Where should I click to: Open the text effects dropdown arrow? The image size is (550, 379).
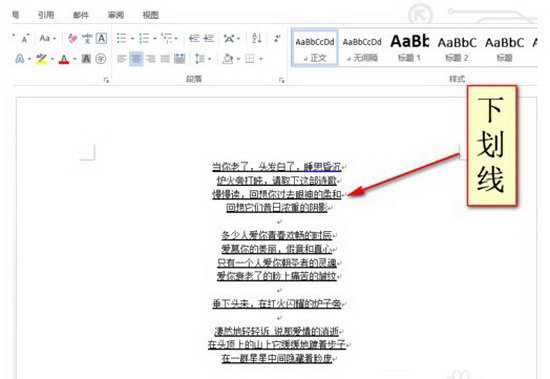coord(29,59)
